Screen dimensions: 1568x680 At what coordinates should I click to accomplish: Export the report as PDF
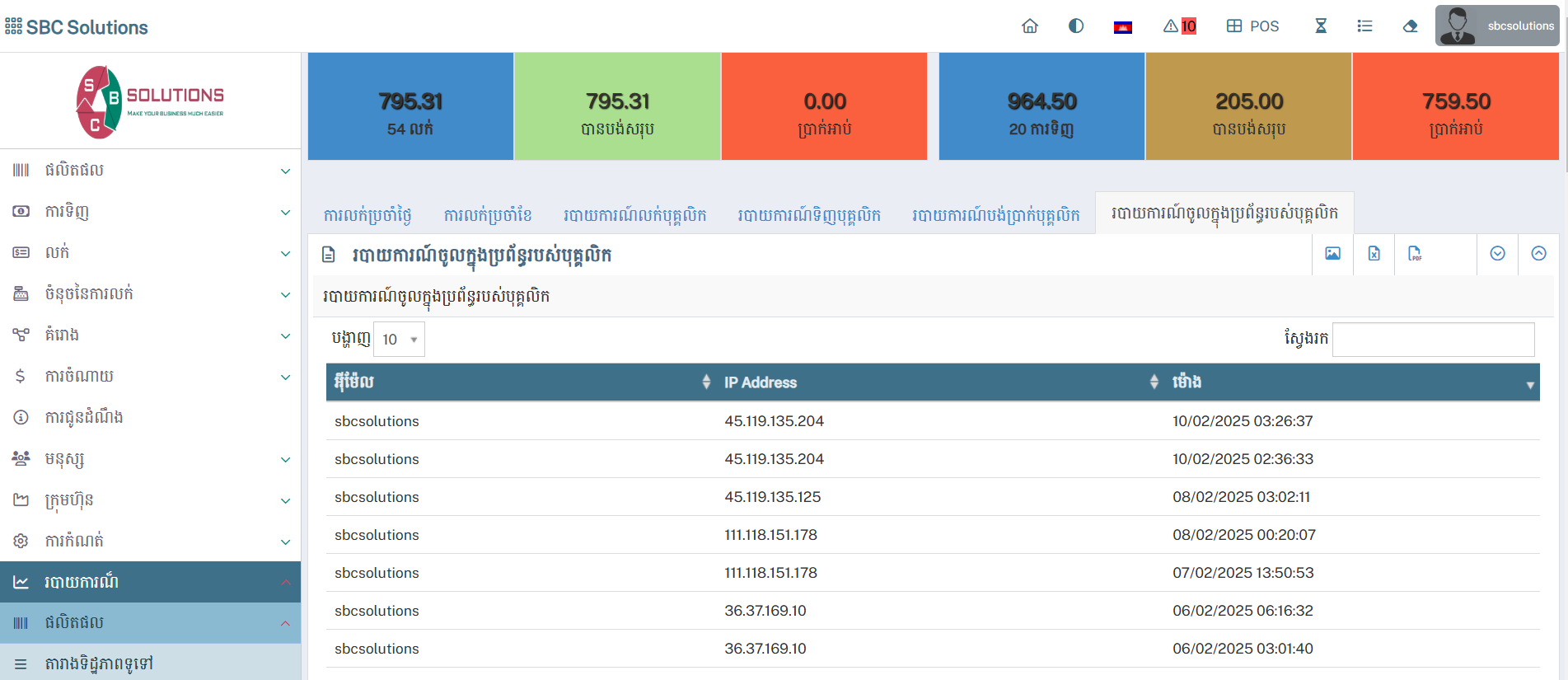coord(1415,254)
